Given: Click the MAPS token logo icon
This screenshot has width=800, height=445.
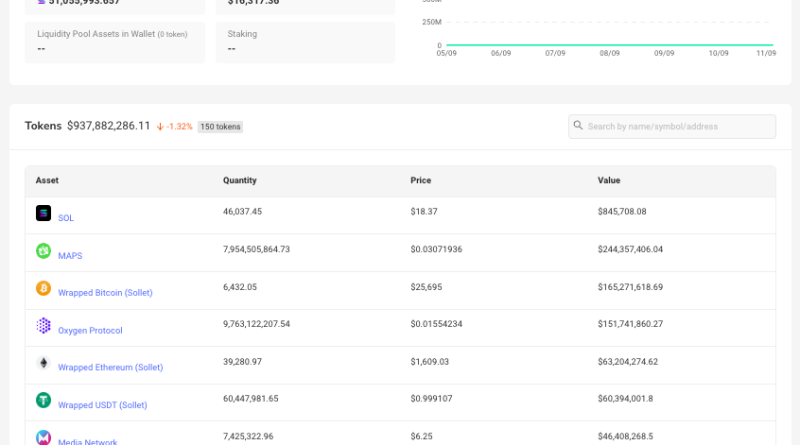Looking at the screenshot, I should [x=43, y=251].
